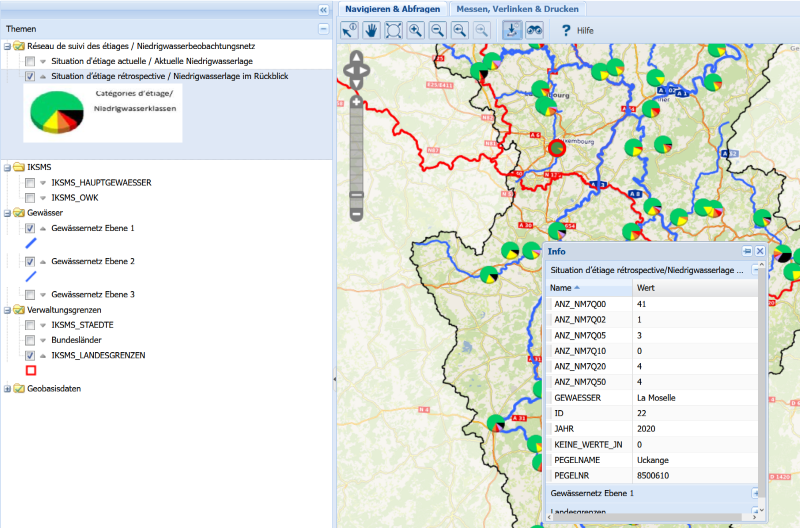This screenshot has height=528, width=800.
Task: Click the map zoom slider plus button
Action: click(356, 102)
